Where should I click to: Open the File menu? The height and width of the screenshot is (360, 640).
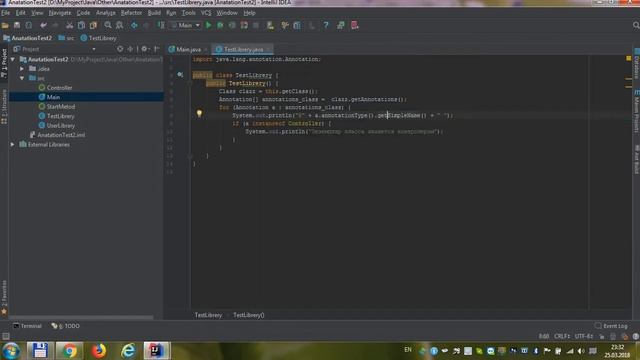pyautogui.click(x=6, y=13)
